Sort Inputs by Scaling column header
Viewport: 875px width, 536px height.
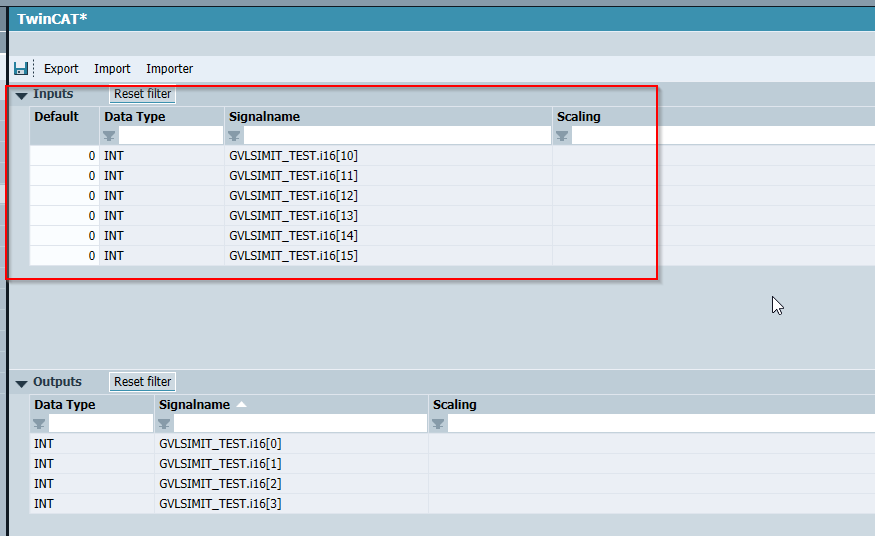pyautogui.click(x=579, y=117)
